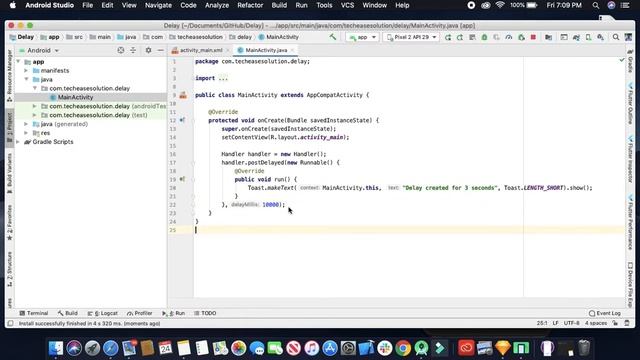Expand com.techeasesolution.delay (test) package

35,115
